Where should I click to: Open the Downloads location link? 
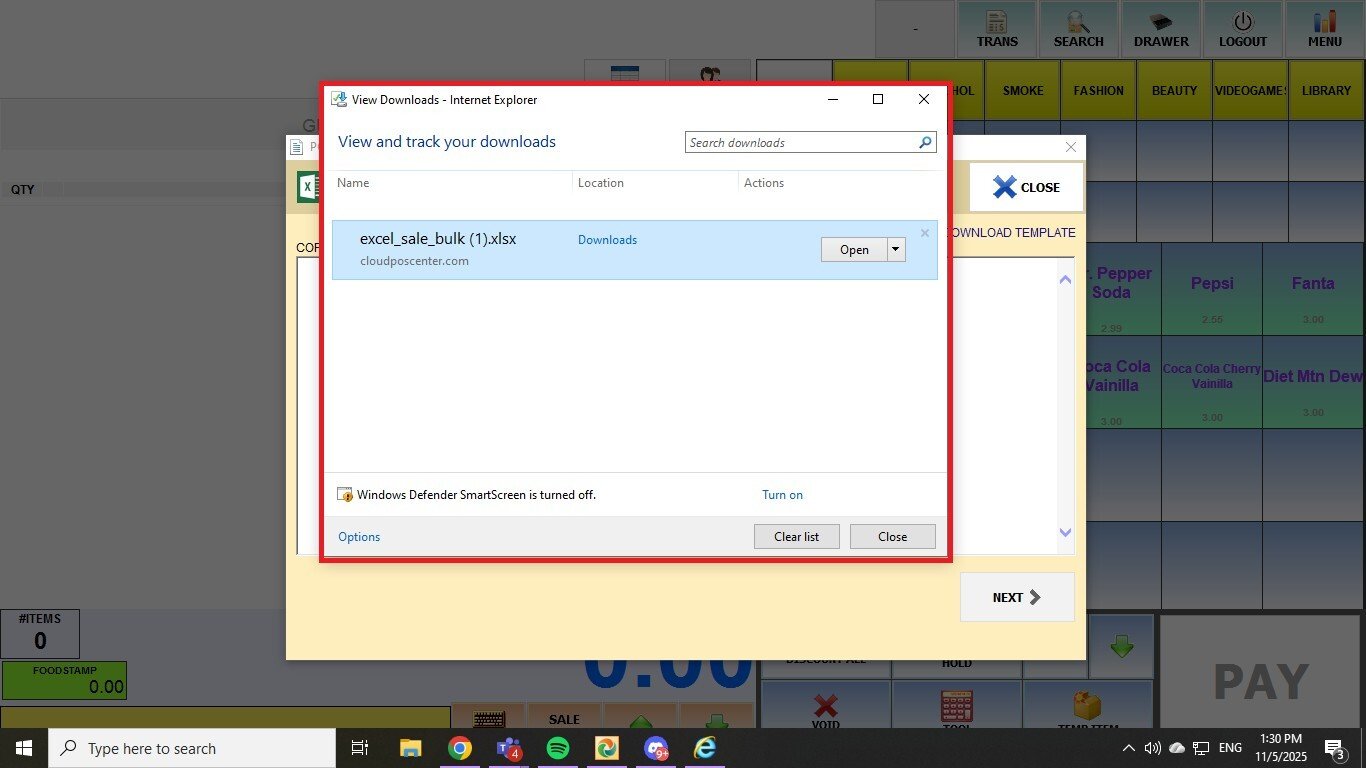607,240
